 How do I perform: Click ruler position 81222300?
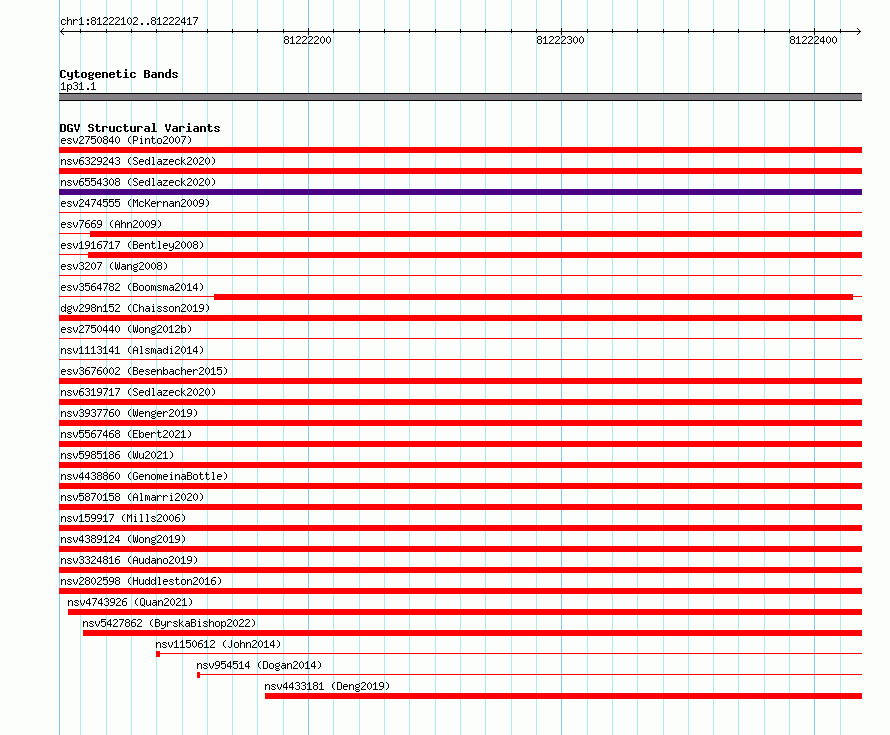560,40
